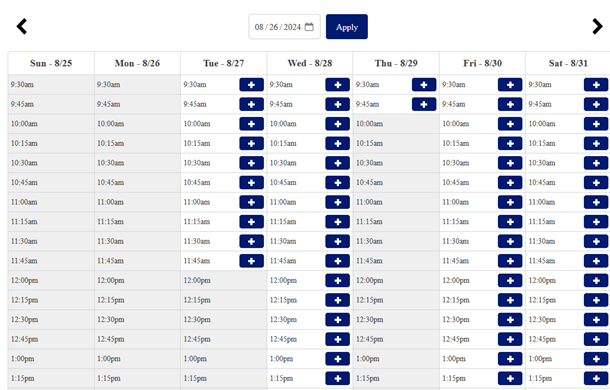Add the Thu 8/29 9:45am slot
This screenshot has width=610, height=390.
424,104
